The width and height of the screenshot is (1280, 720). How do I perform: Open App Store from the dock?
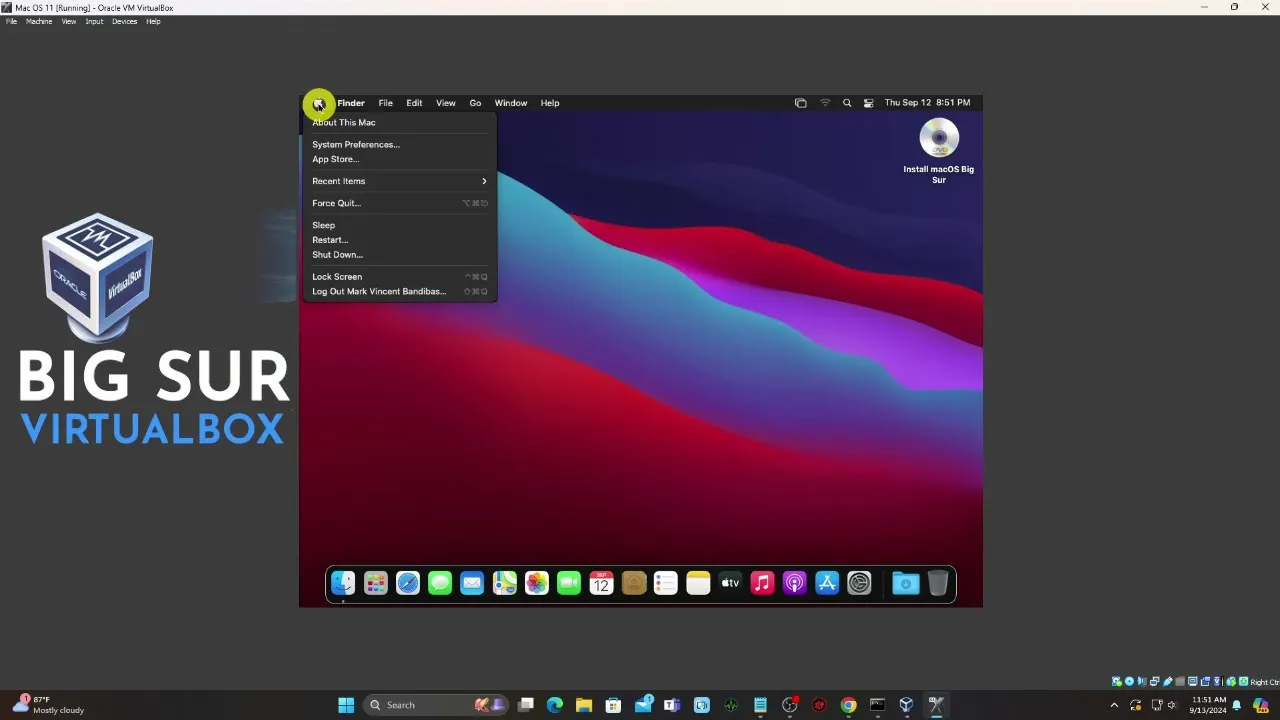(x=827, y=583)
